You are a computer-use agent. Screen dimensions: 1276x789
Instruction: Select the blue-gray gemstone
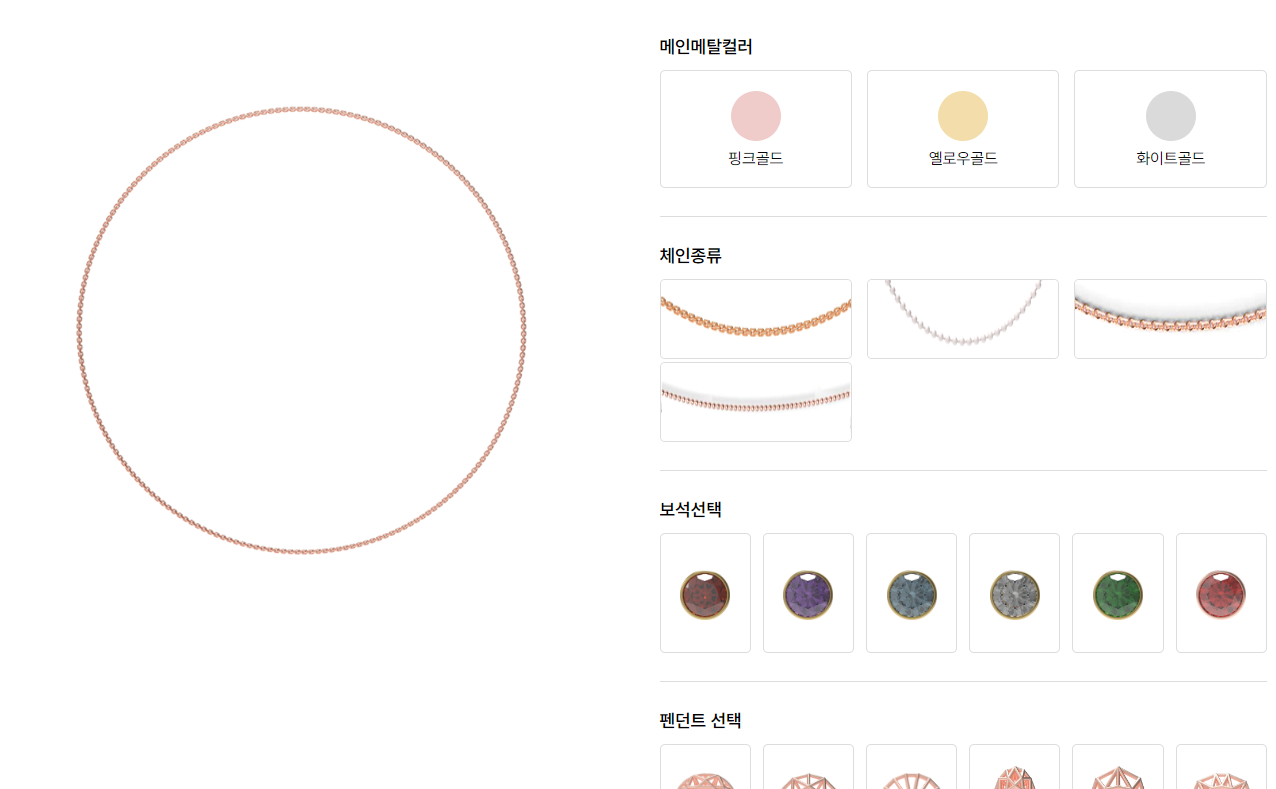(x=911, y=593)
